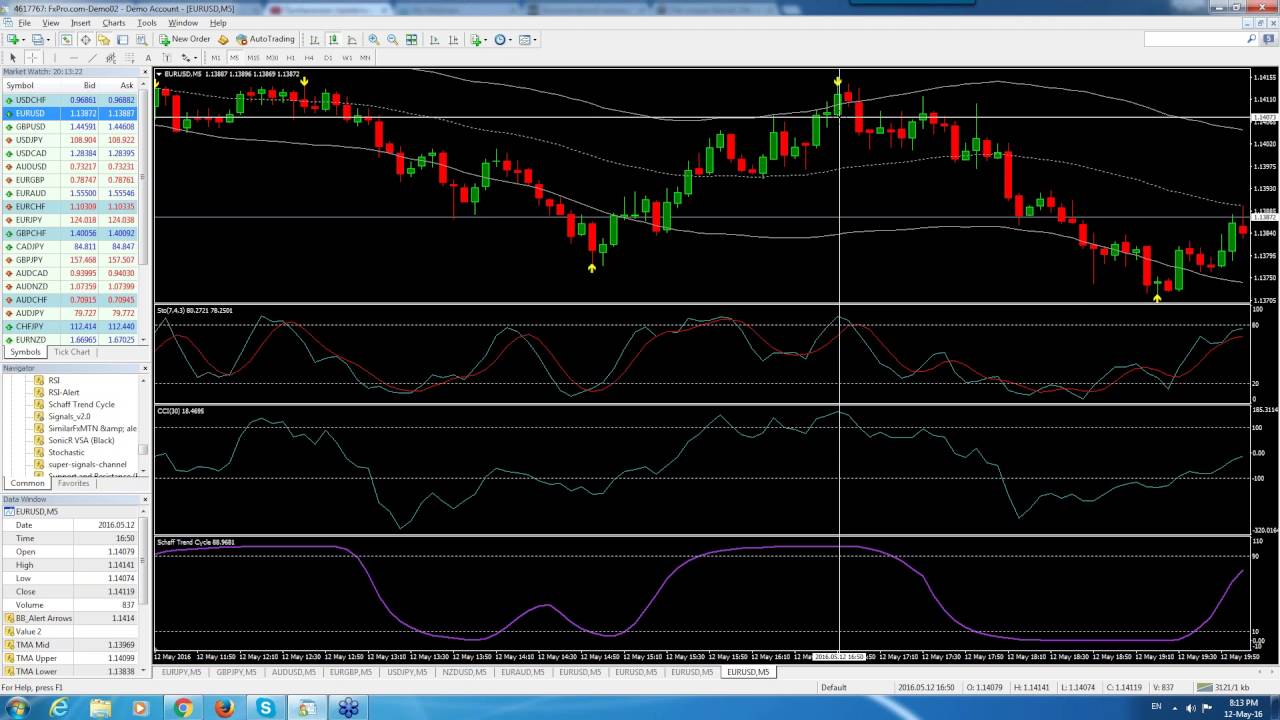Open the GBPJPY,M5 chart tab

click(237, 672)
